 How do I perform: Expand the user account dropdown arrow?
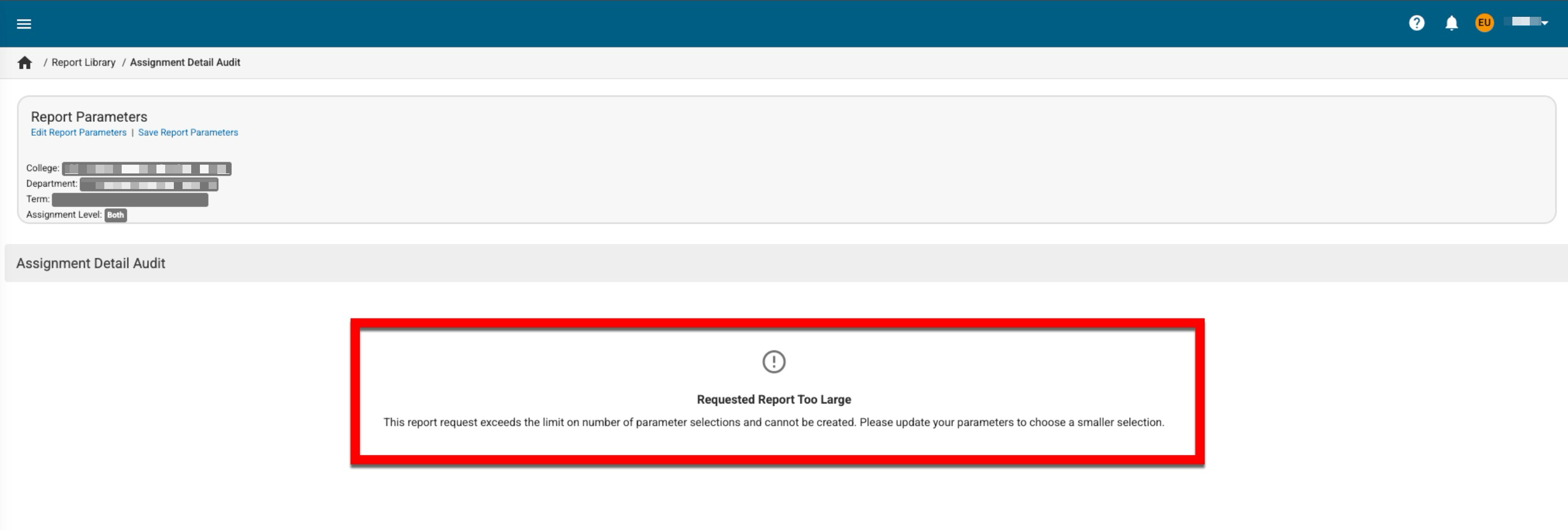[1545, 23]
